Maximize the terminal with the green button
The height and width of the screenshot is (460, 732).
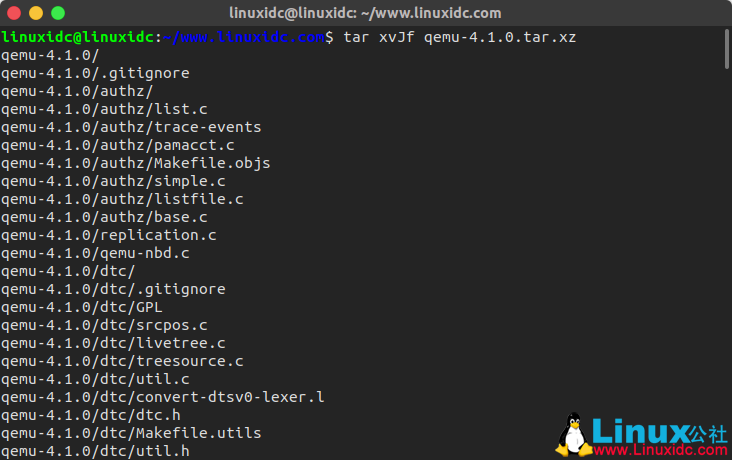point(58,13)
